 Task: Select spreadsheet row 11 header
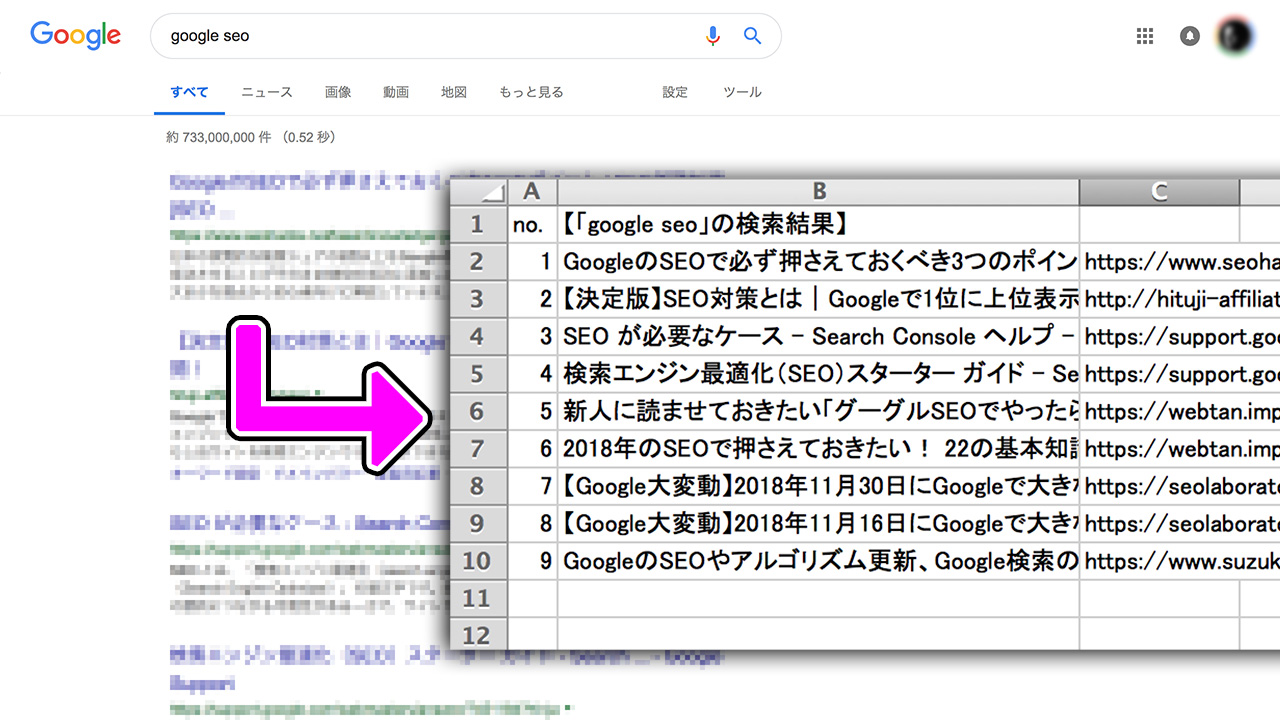click(479, 598)
